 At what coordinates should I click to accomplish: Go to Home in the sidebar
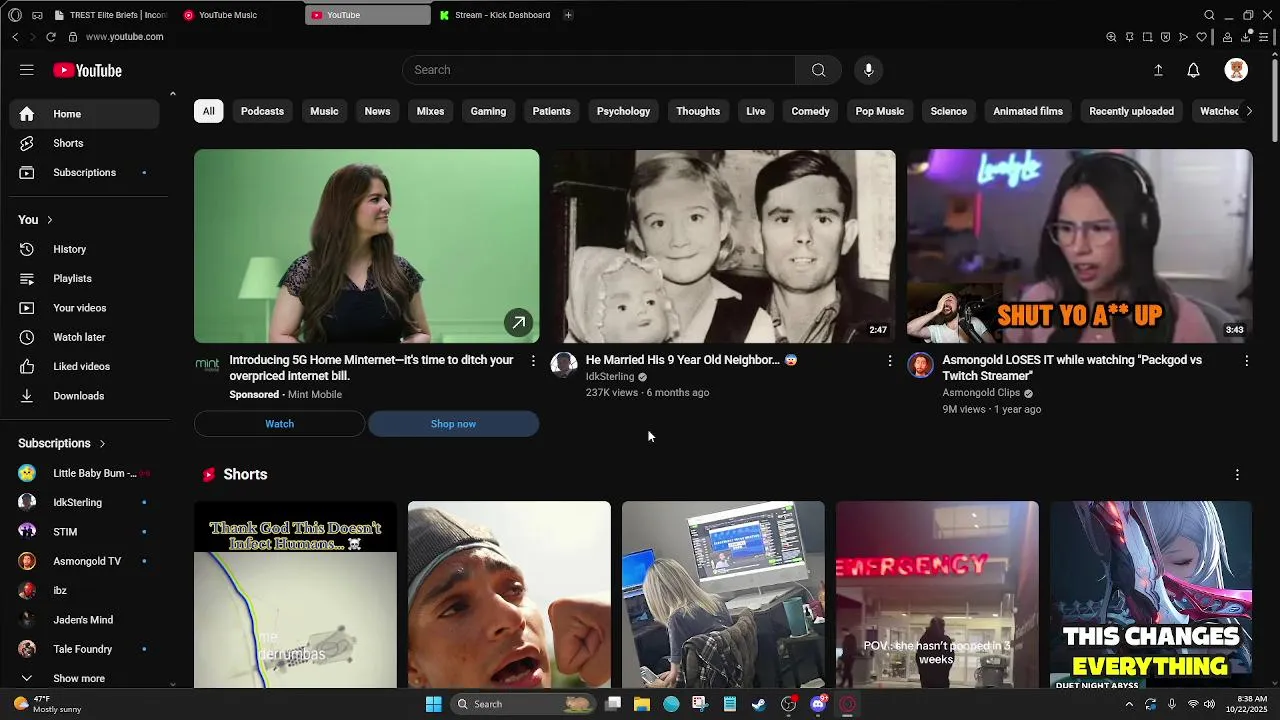(84, 114)
